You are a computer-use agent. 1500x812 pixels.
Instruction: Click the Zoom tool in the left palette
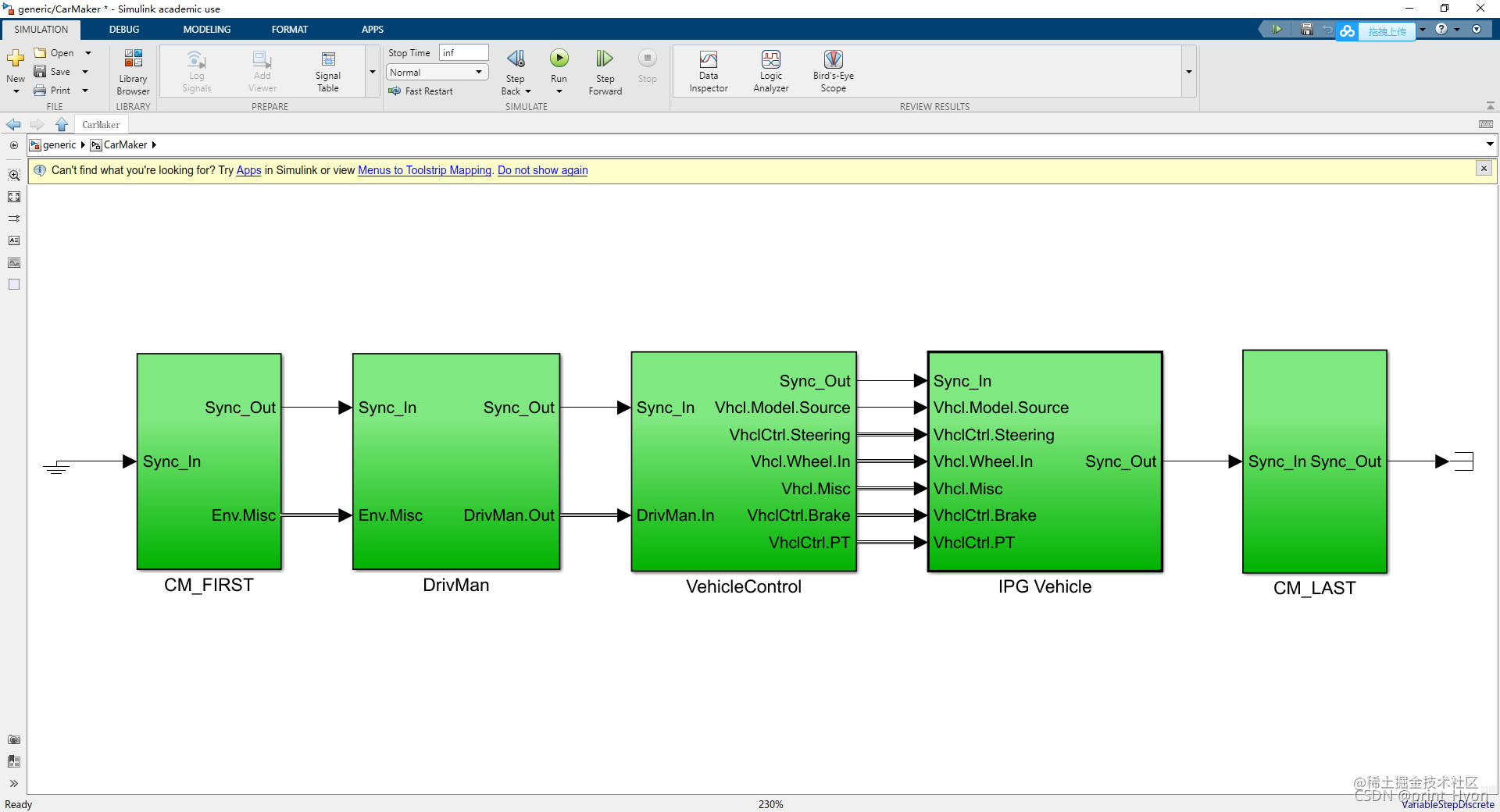[14, 175]
